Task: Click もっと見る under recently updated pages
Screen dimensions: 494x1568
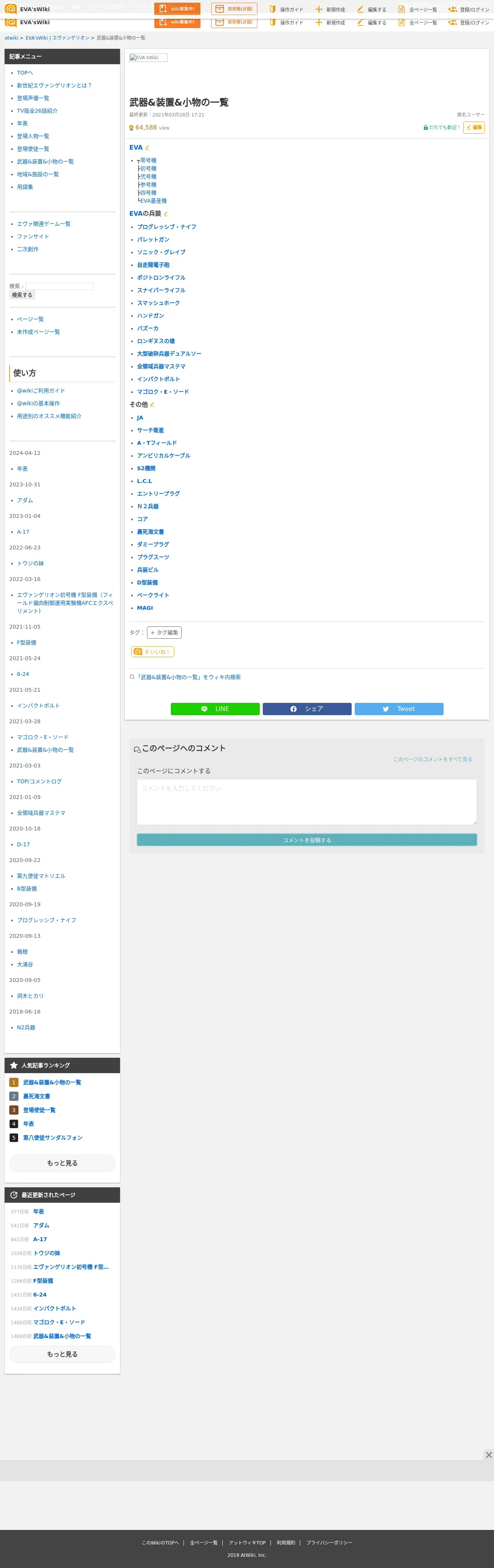Action: (x=62, y=1354)
